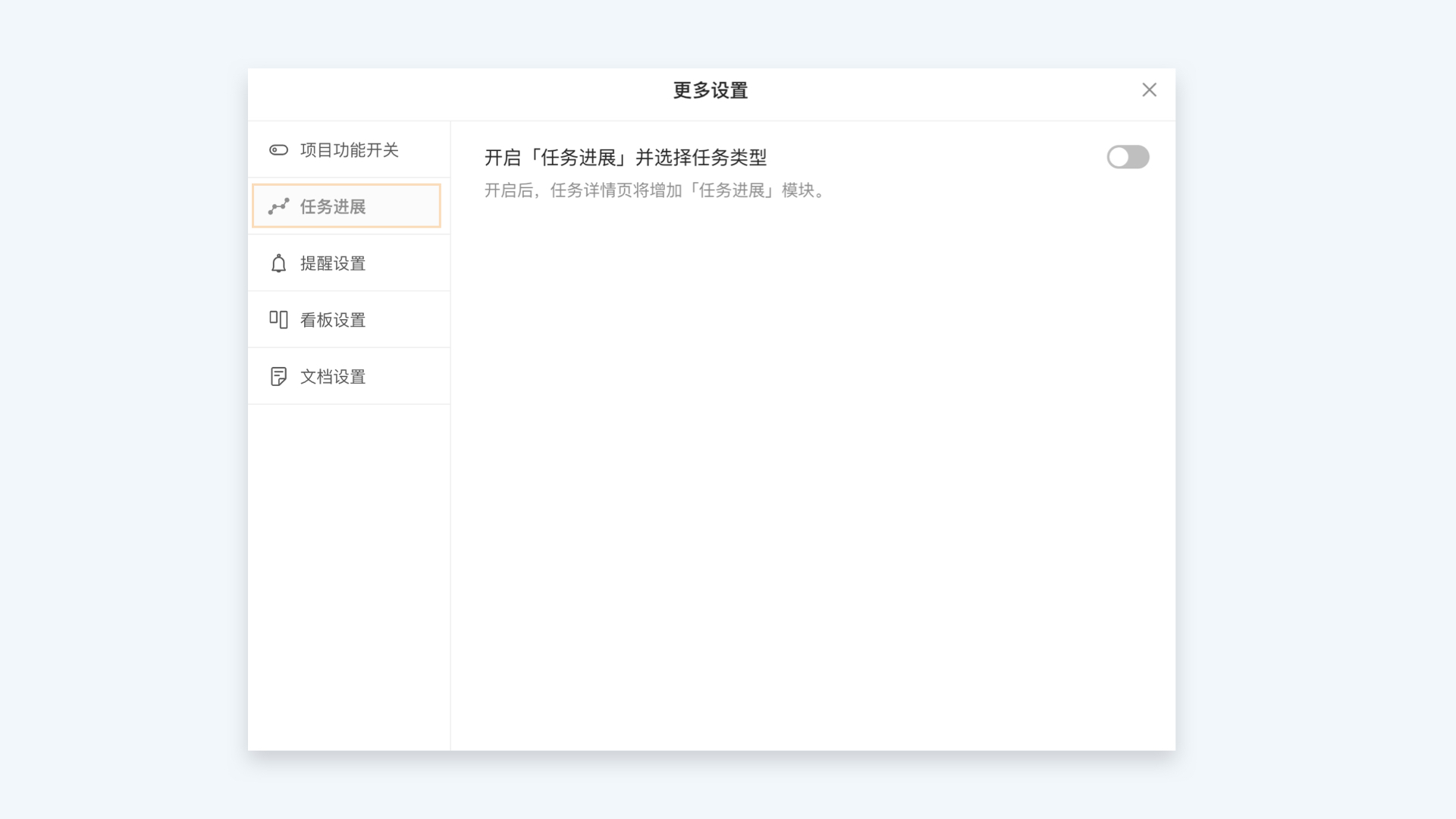Viewport: 1456px width, 819px height.
Task: Select the 任务进展 sidebar label
Action: point(333,206)
